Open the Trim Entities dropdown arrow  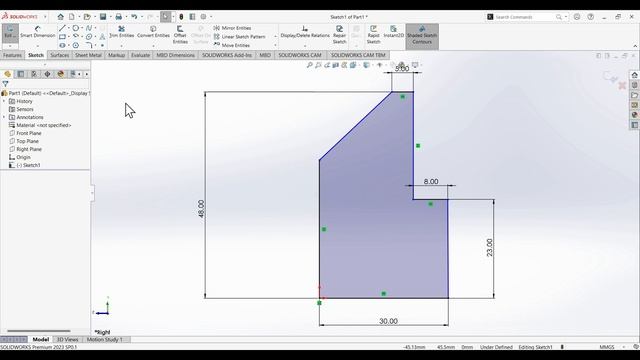[x=122, y=46]
